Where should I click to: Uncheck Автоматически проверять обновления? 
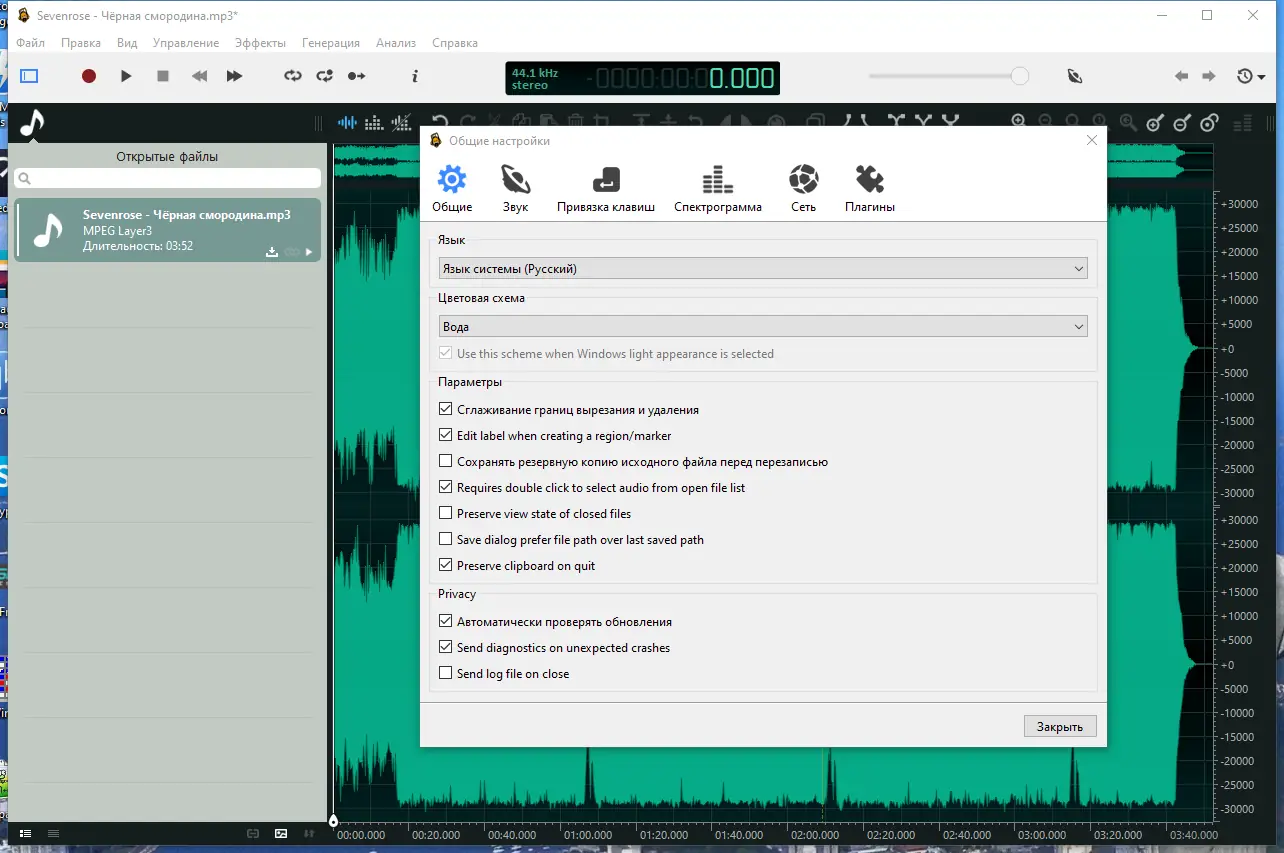click(446, 622)
